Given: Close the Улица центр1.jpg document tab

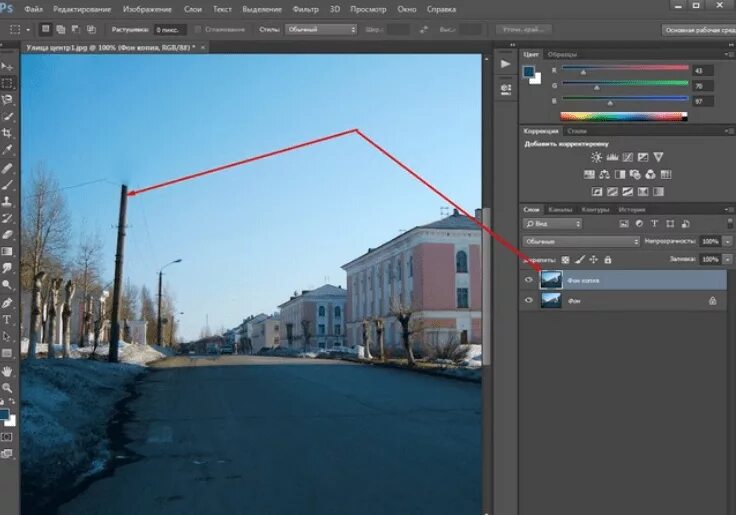Looking at the screenshot, I should coord(203,47).
